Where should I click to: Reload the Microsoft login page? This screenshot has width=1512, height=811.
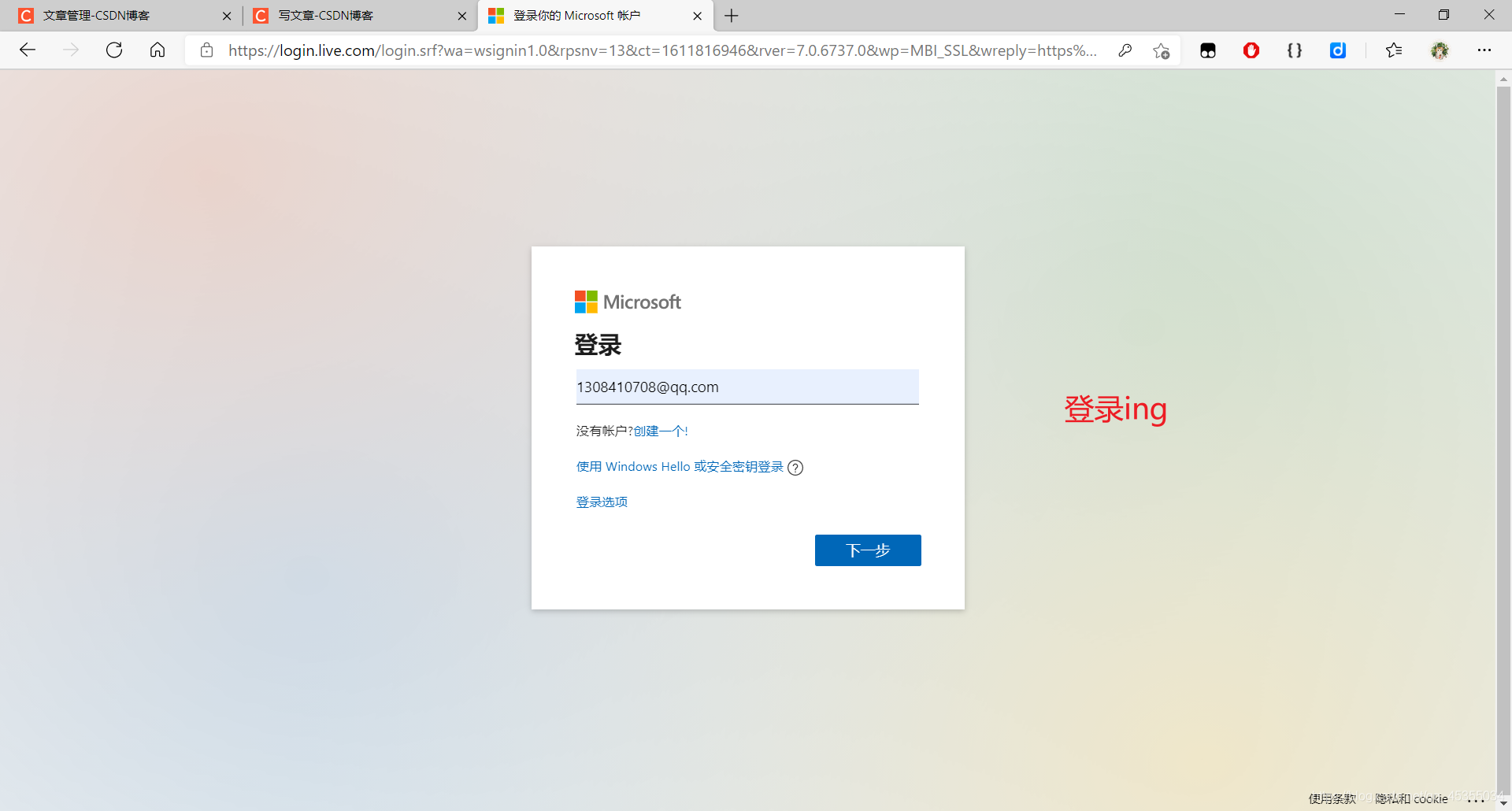(114, 50)
